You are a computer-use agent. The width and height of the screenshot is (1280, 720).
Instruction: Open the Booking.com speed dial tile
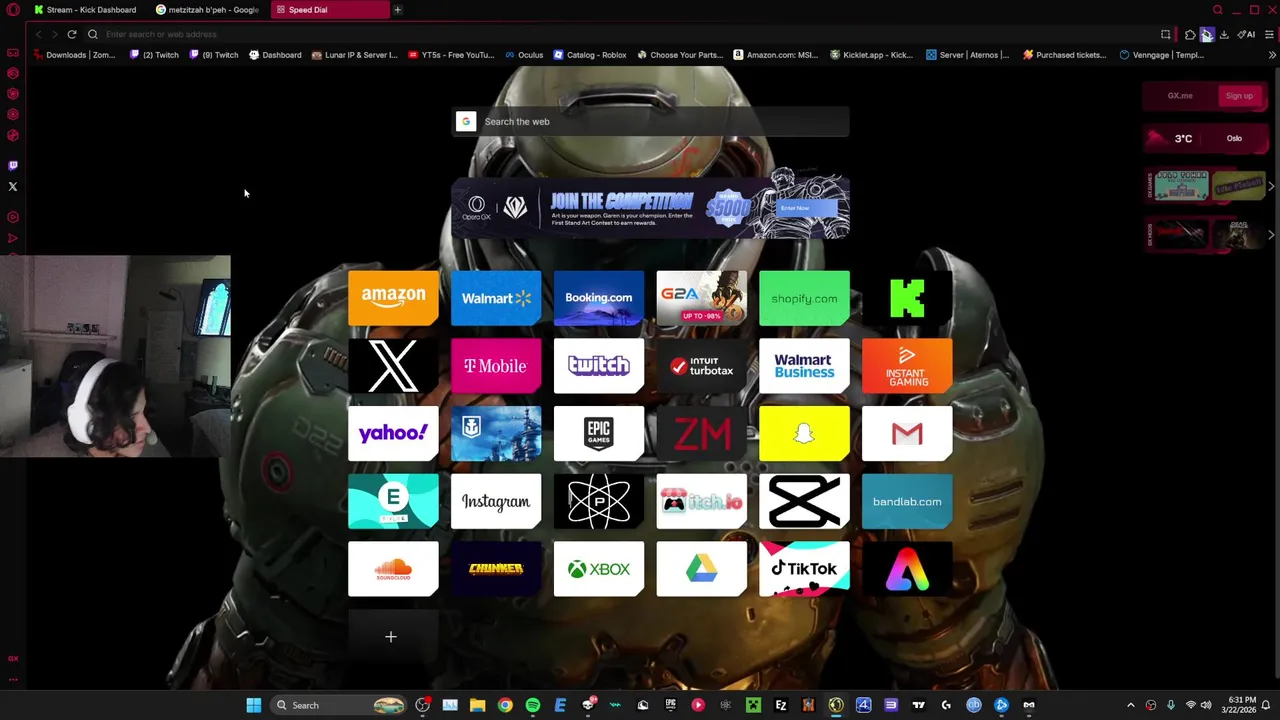coord(599,298)
